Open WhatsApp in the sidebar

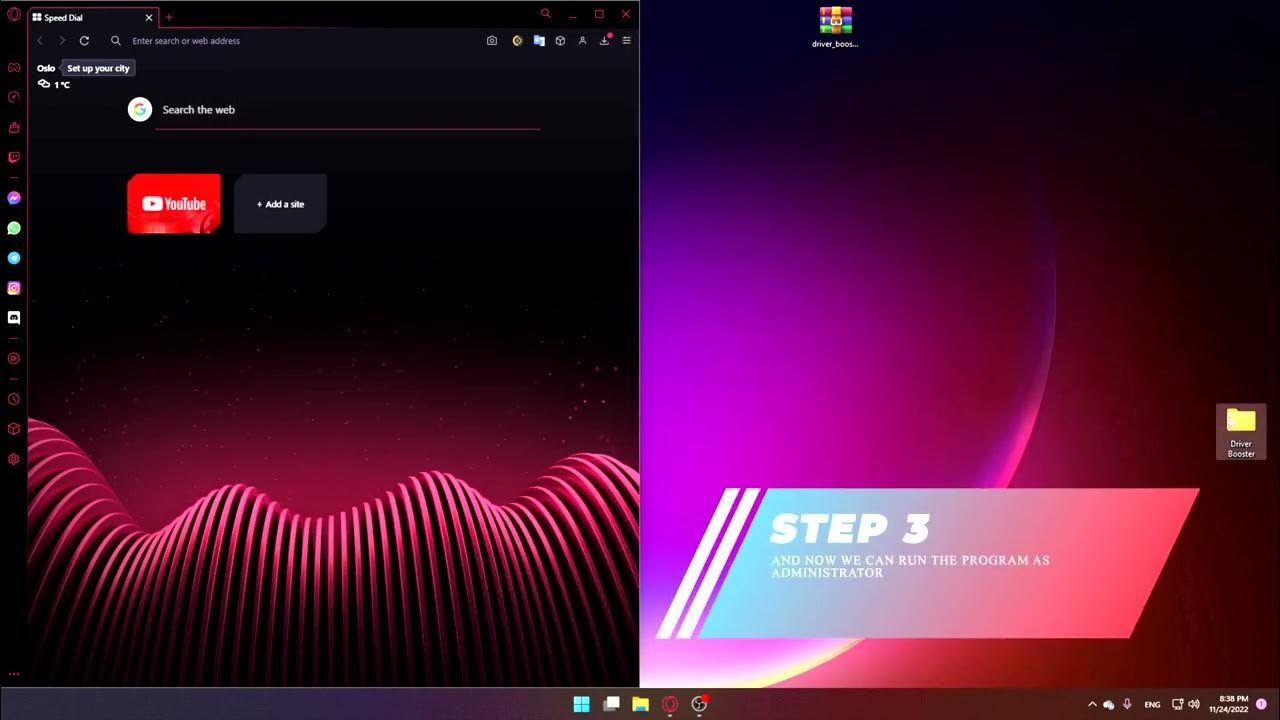(x=14, y=228)
